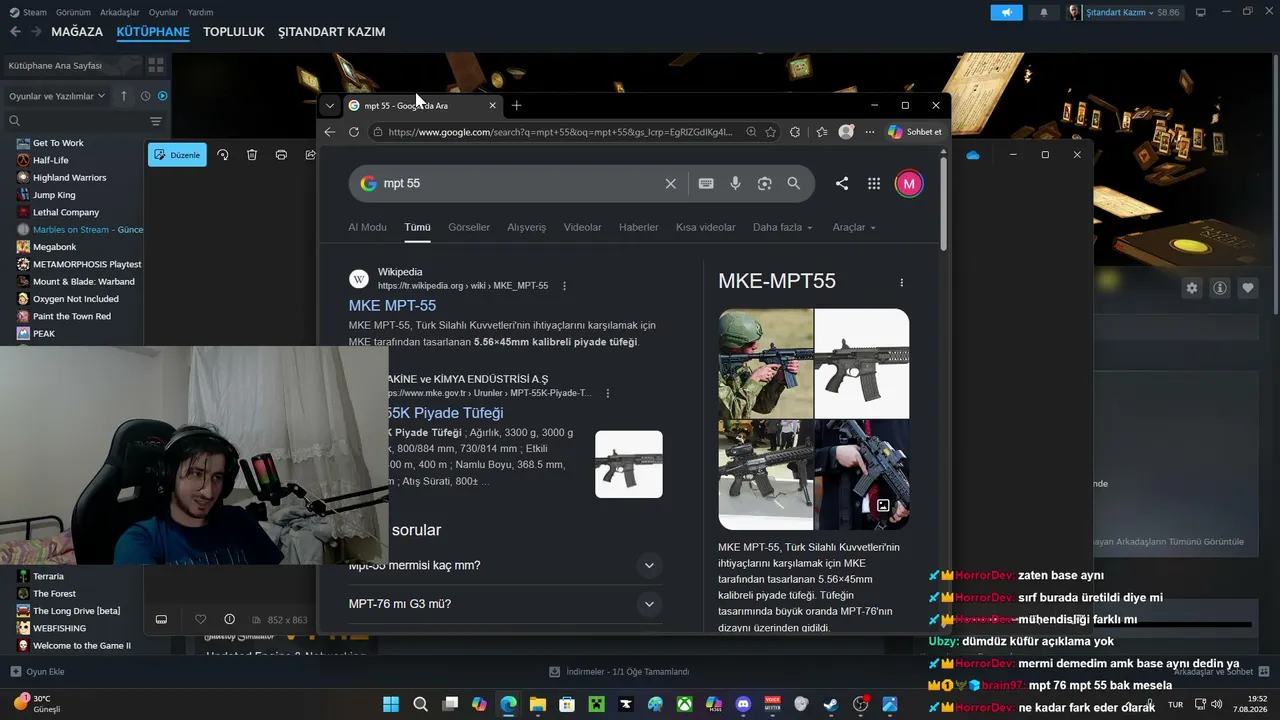Click the info icon in photo viewer footer
Viewport: 1280px width, 720px height.
229,619
